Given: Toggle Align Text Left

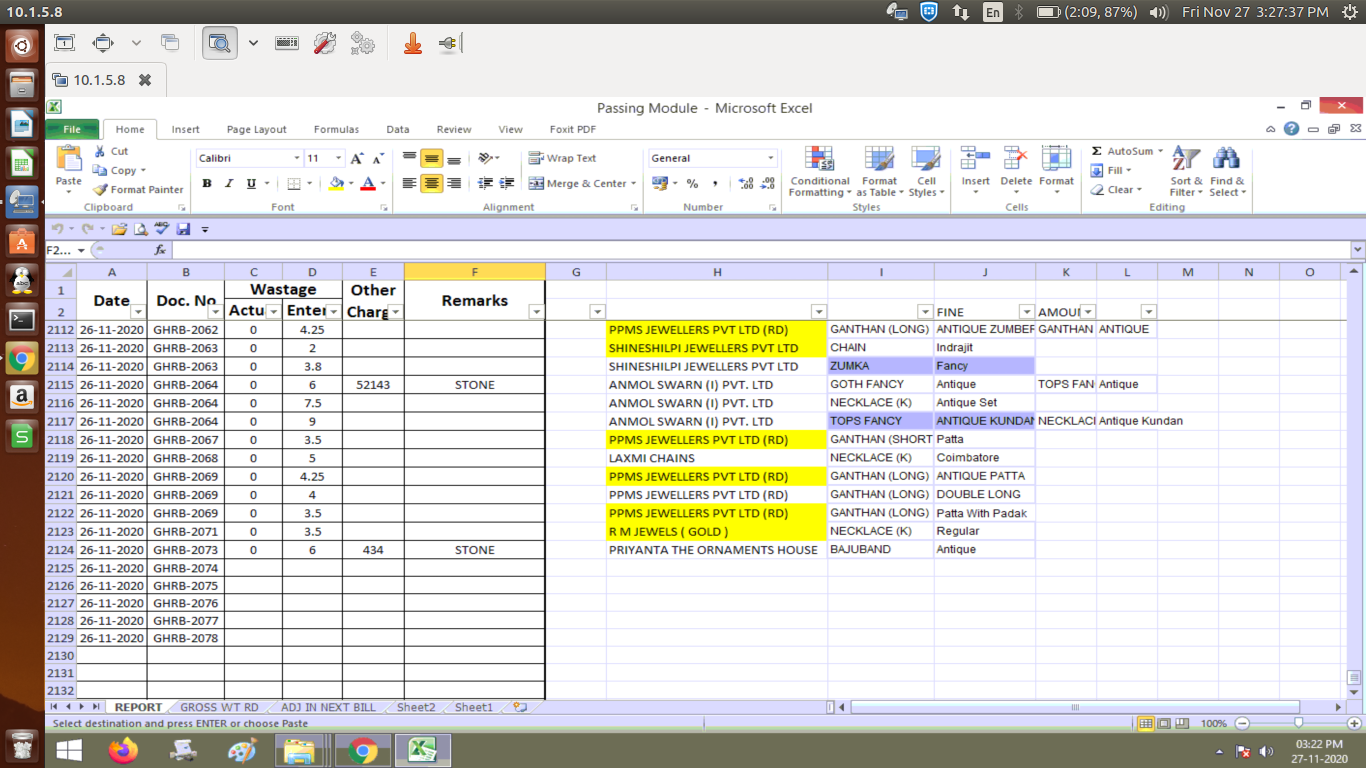Looking at the screenshot, I should click(409, 183).
